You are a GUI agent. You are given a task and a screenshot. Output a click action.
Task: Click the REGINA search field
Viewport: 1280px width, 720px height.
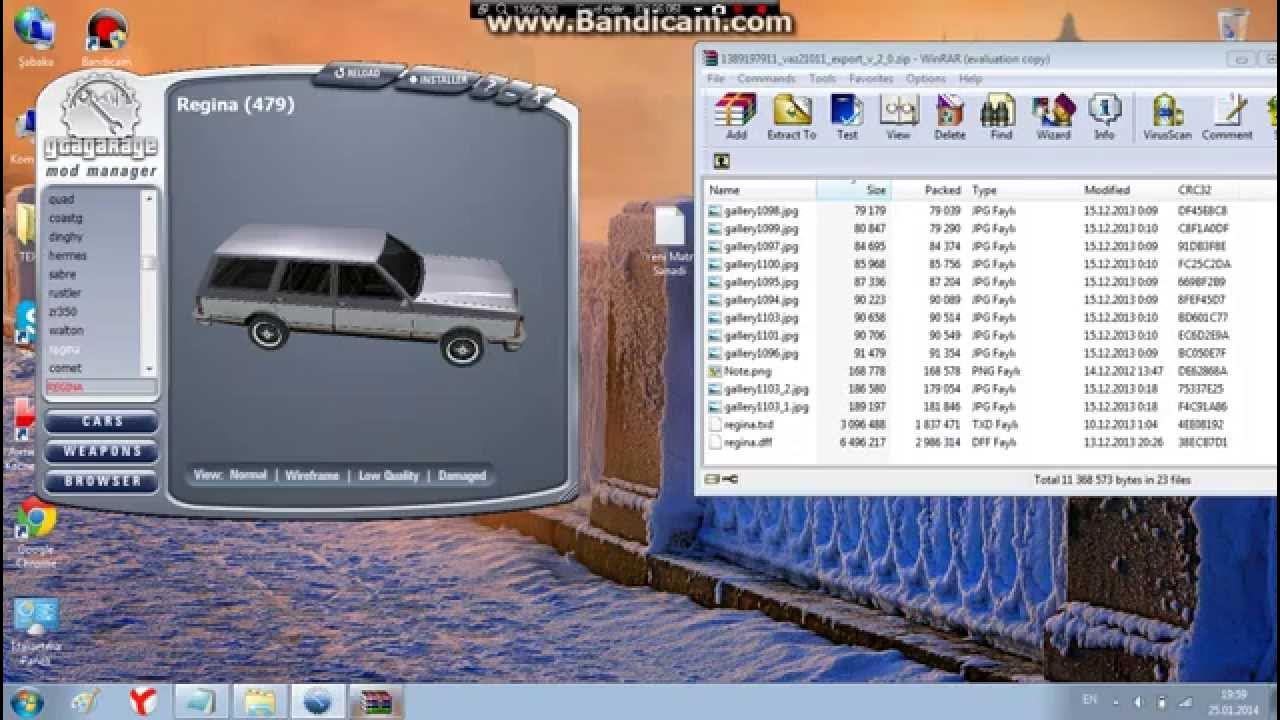pos(101,388)
